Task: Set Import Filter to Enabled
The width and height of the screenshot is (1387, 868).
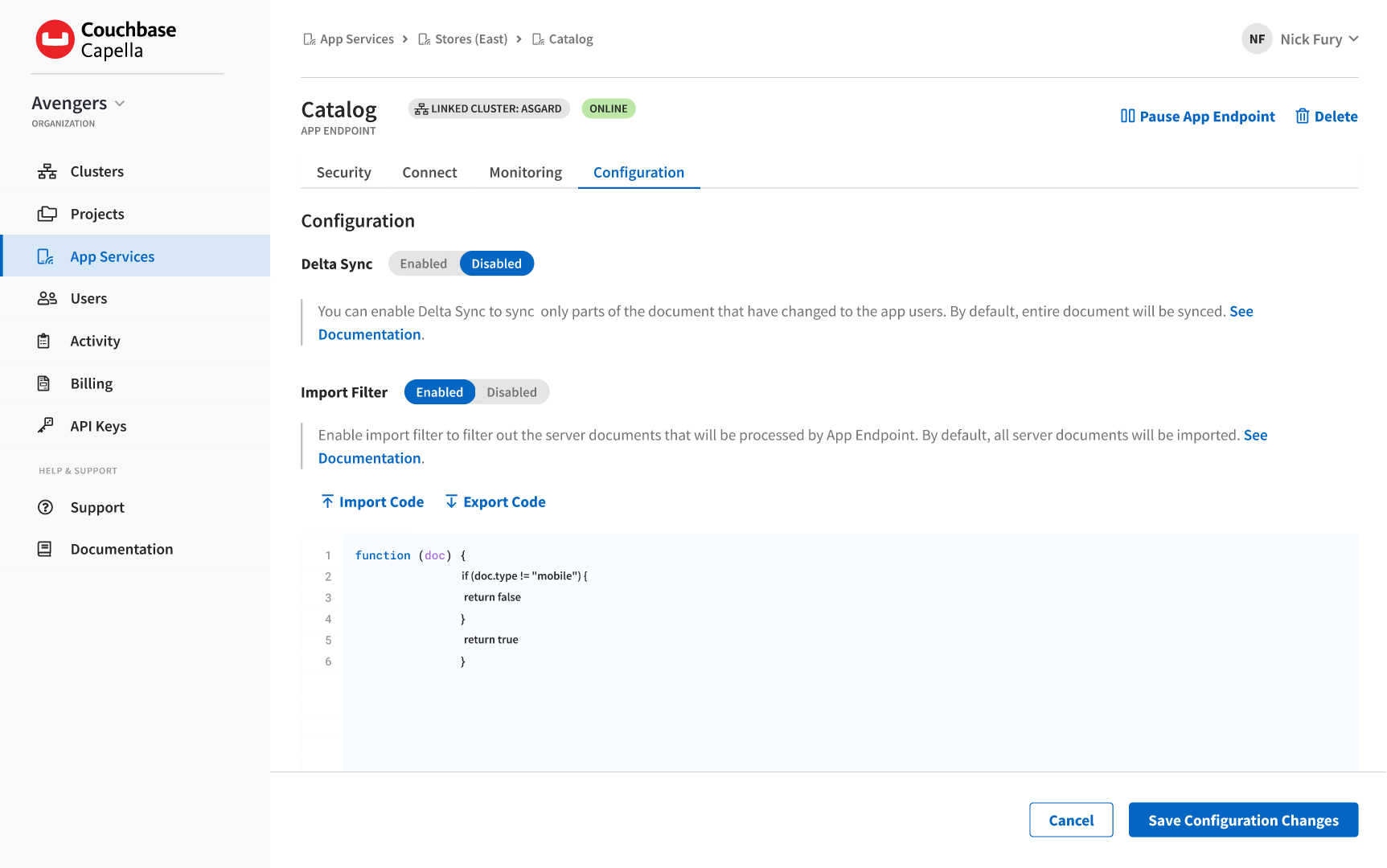Action: (x=439, y=391)
